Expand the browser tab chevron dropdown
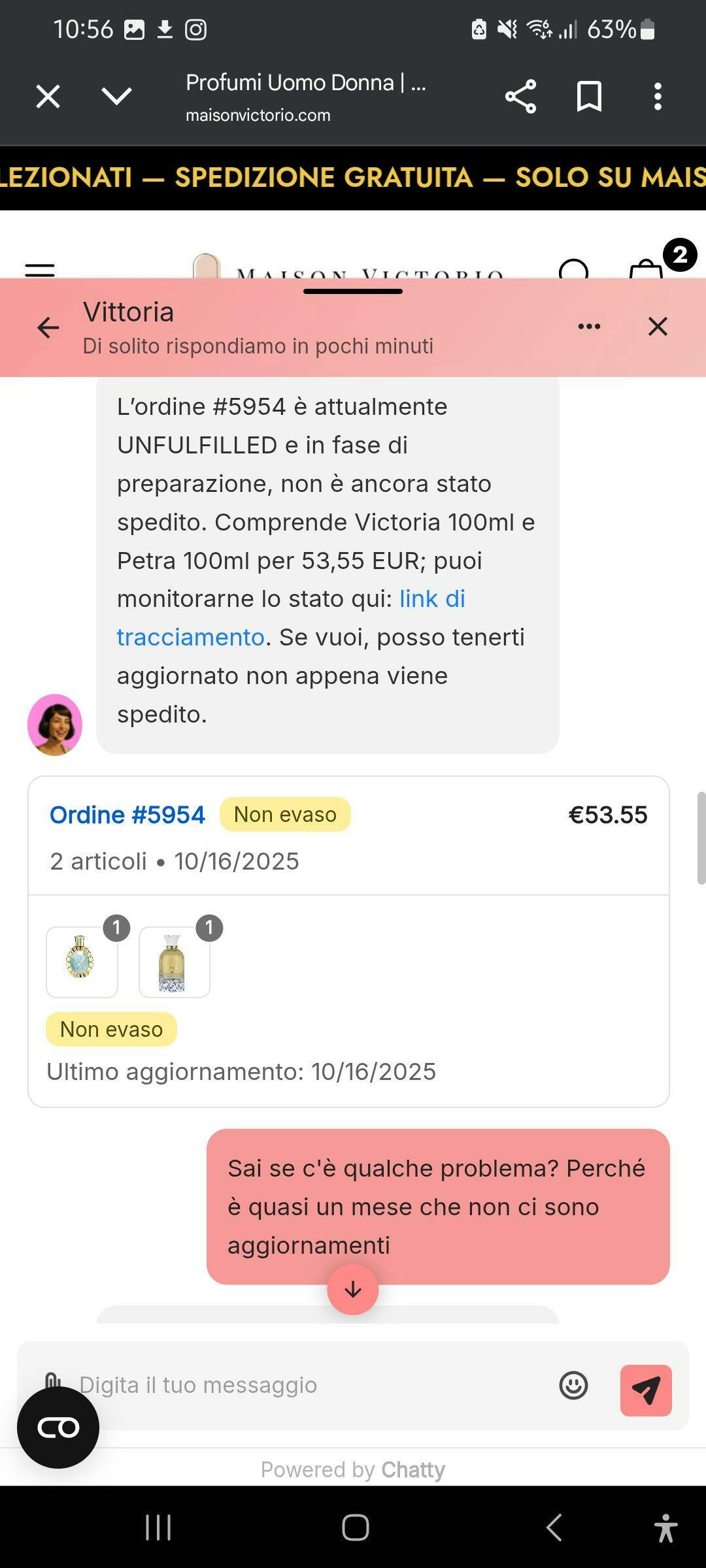Viewport: 706px width, 1568px height. (117, 97)
